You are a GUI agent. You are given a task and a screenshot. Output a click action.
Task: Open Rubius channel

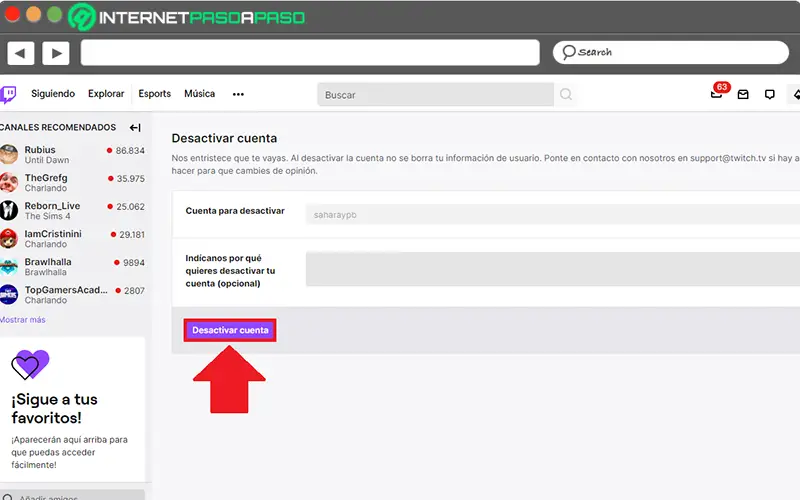pos(73,155)
